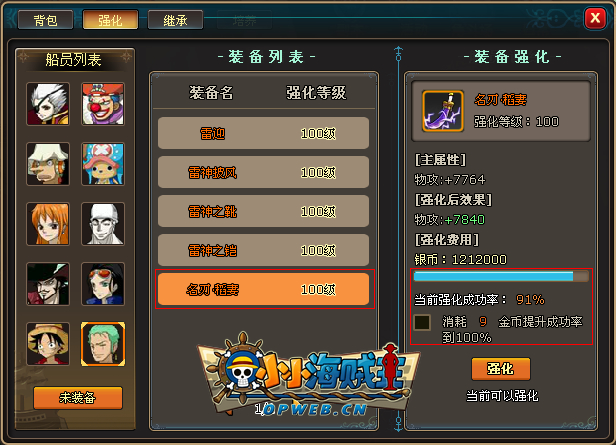The image size is (616, 445).
Task: Switch to the 强化 tab
Action: (110, 20)
